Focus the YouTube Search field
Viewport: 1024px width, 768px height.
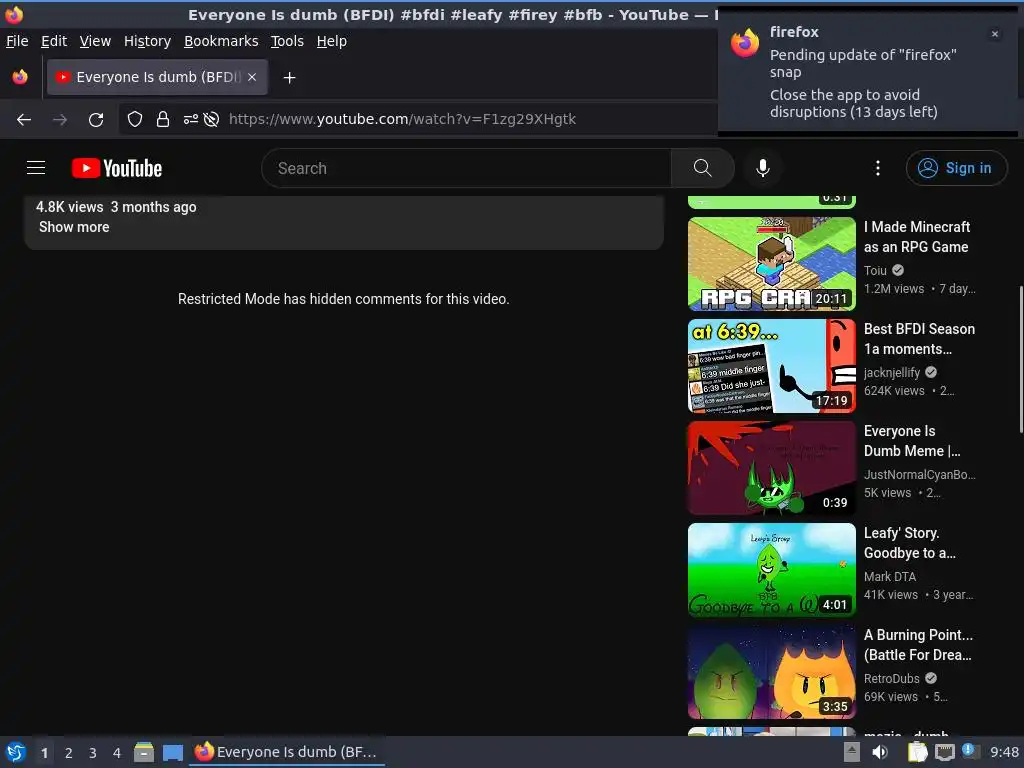click(466, 168)
